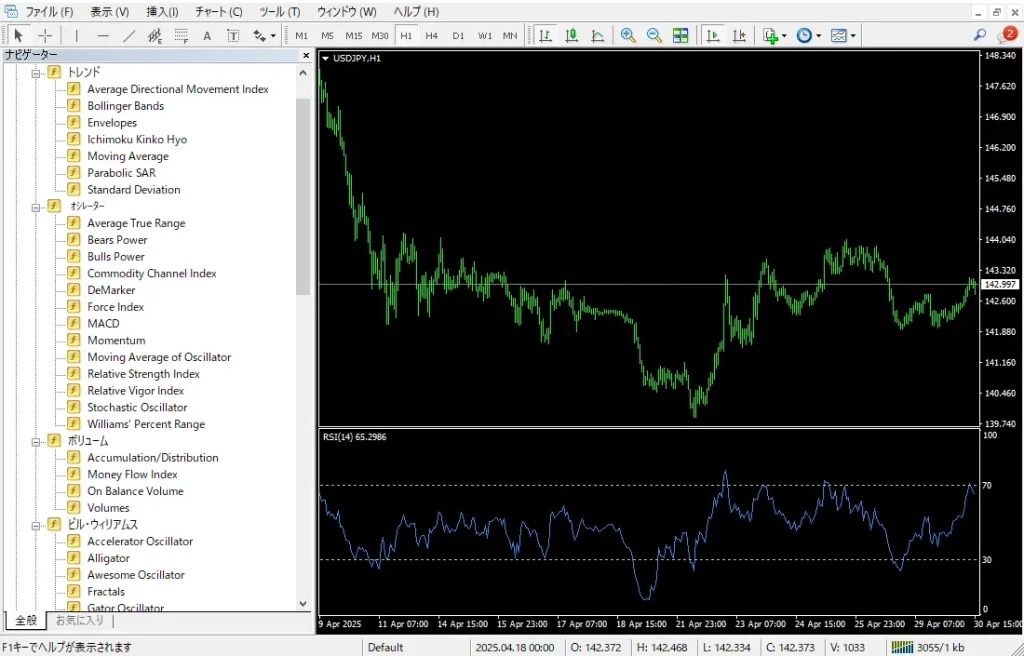This screenshot has width=1024, height=656.
Task: Close the ナビゲーター panel
Action: point(306,56)
